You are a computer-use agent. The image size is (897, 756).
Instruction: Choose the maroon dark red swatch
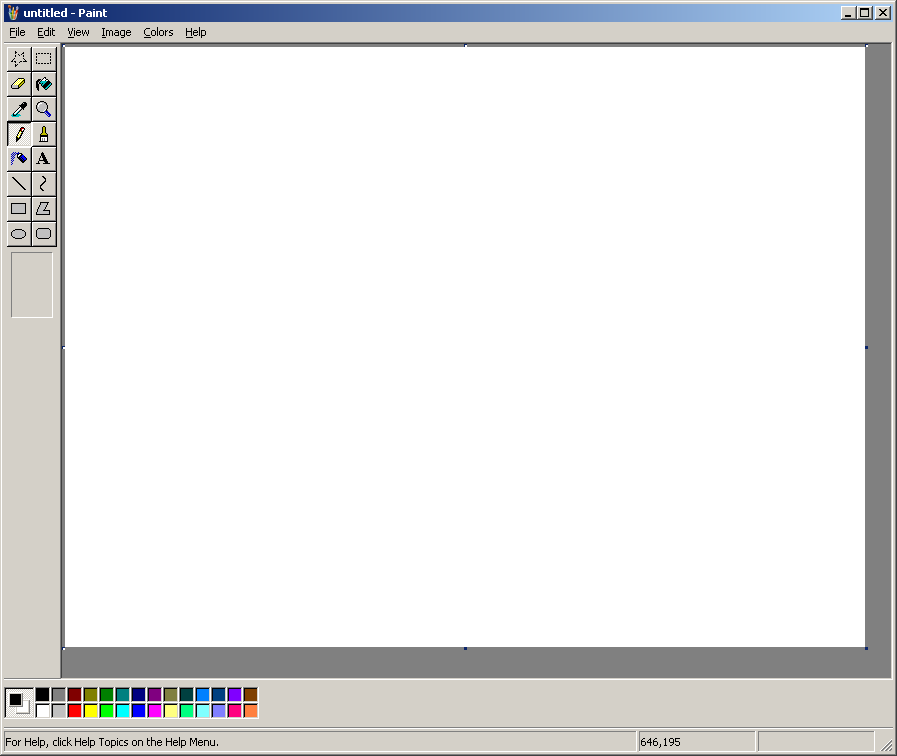pyautogui.click(x=74, y=695)
